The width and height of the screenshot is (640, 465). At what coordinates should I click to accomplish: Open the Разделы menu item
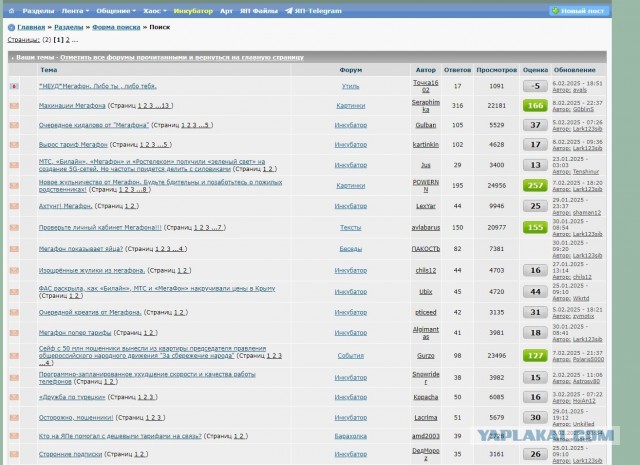[38, 11]
